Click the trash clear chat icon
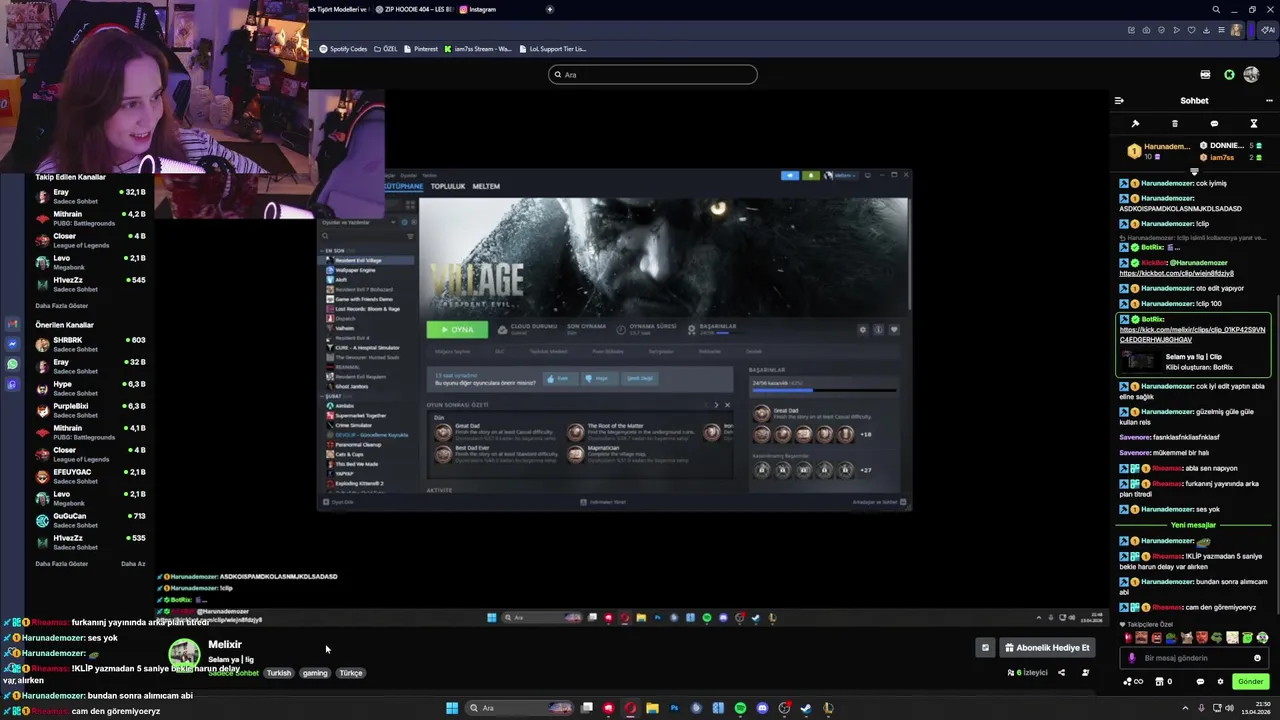Viewport: 1280px width, 720px height. pos(1175,124)
